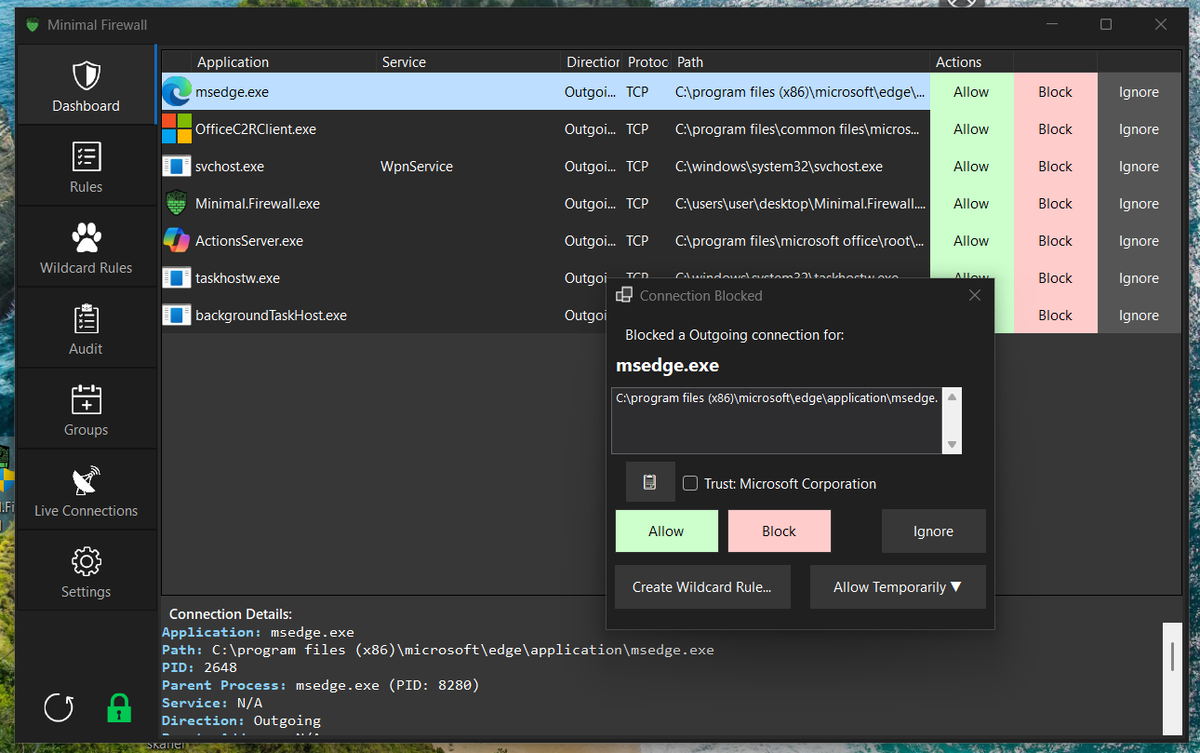Sort by Direction column header

tap(592, 62)
